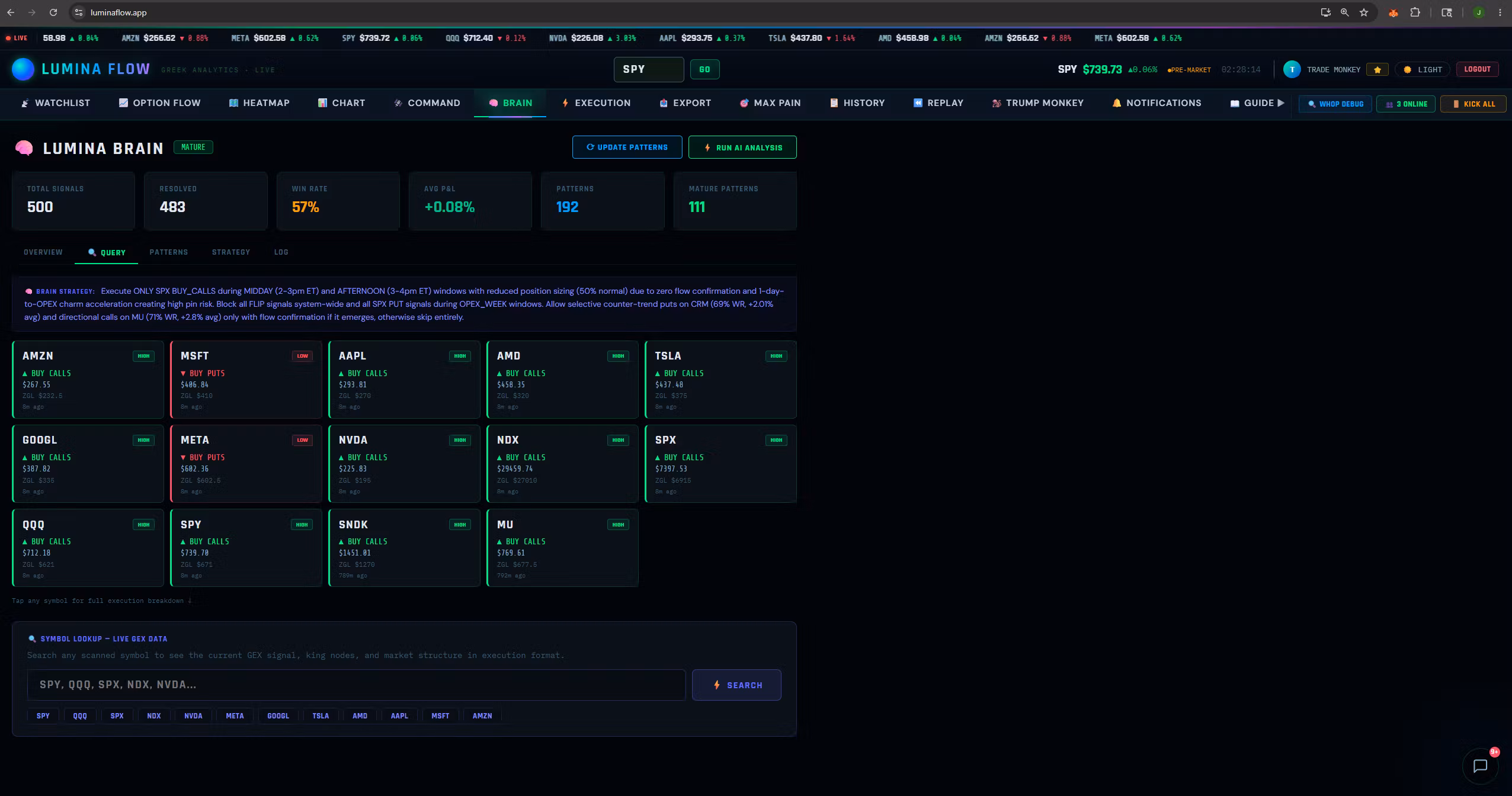Open the SNDK signal card
Image resolution: width=1512 pixels, height=796 pixels.
click(x=404, y=548)
